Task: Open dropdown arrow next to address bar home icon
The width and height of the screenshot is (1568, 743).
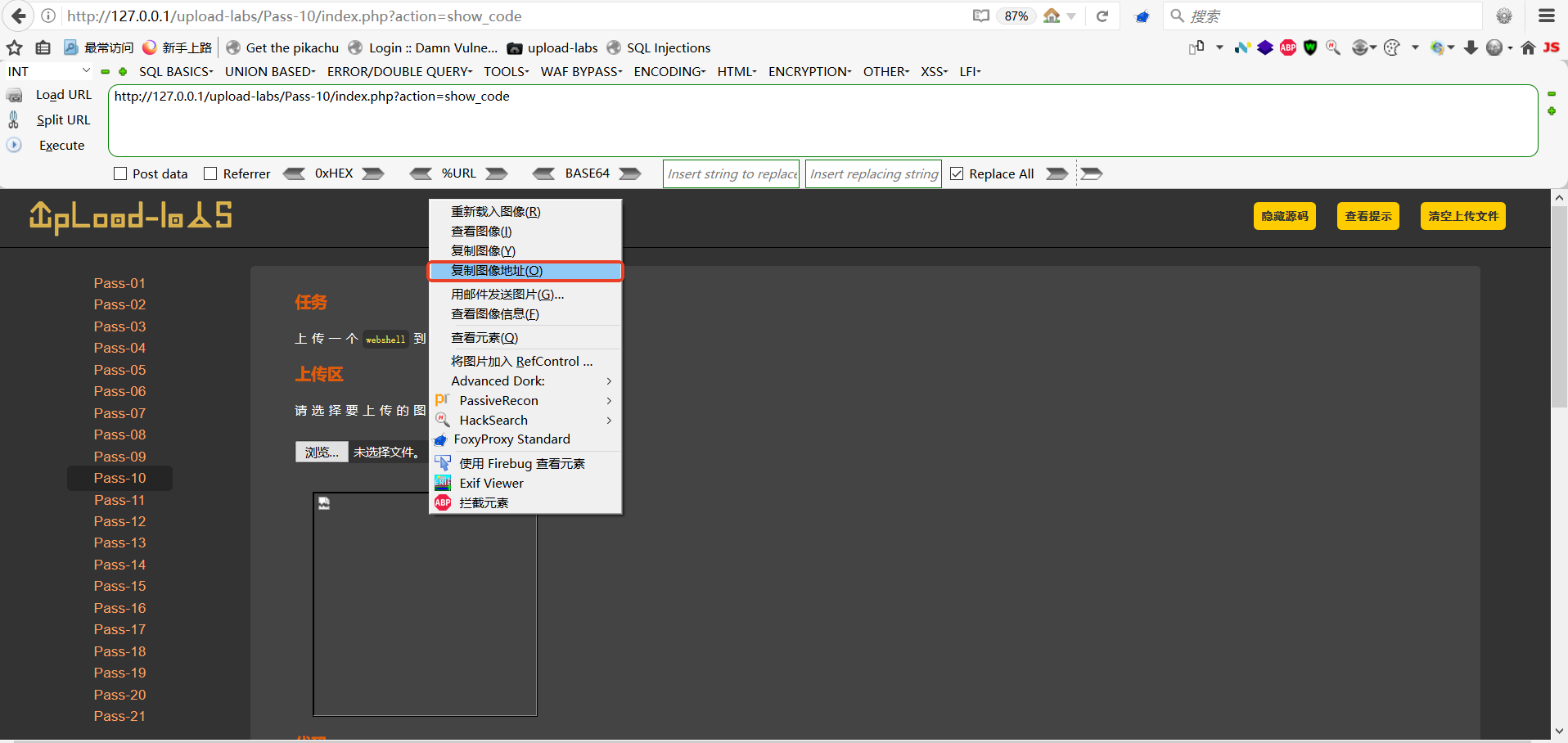Action: click(x=1071, y=16)
